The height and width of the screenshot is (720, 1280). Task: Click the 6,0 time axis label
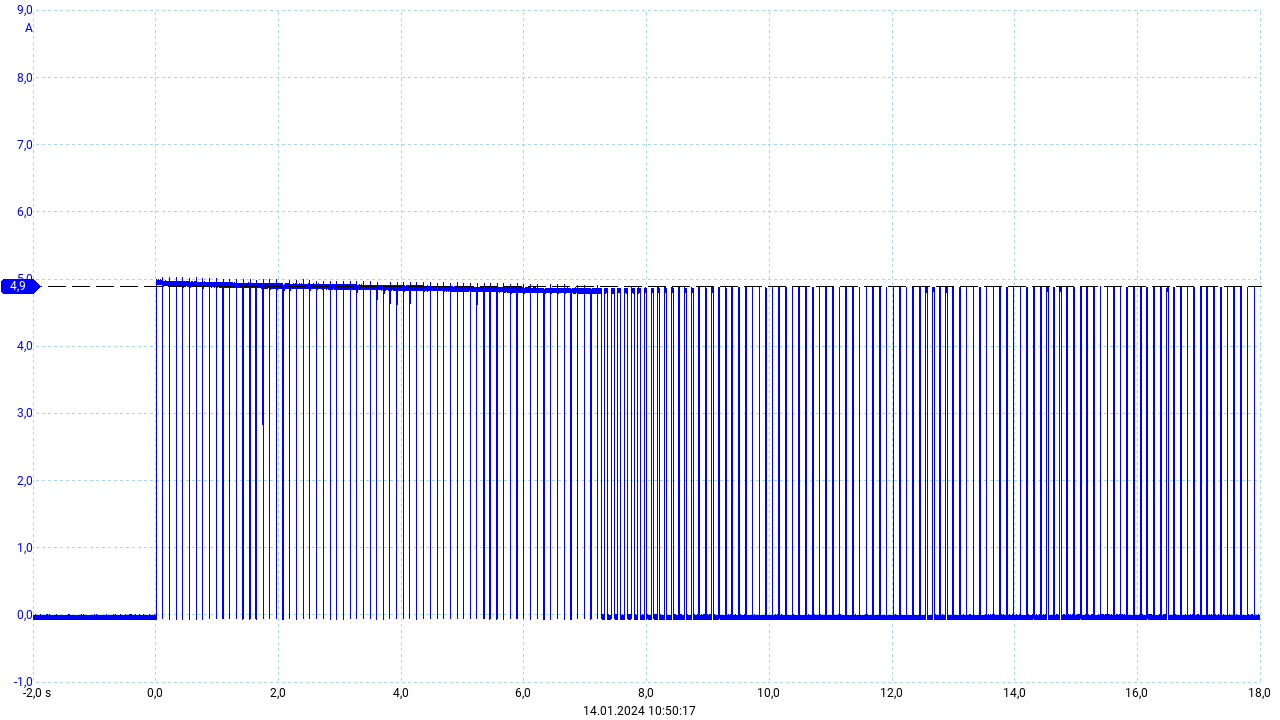click(523, 693)
